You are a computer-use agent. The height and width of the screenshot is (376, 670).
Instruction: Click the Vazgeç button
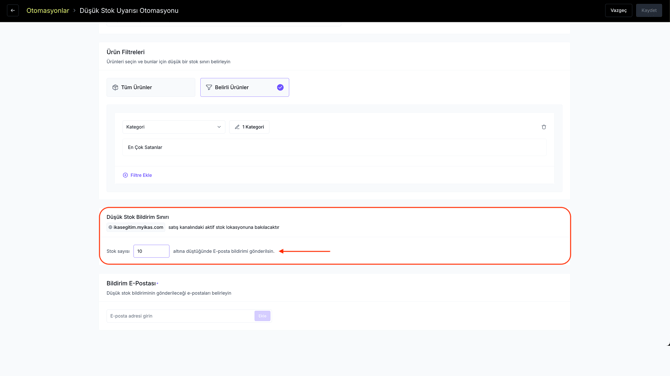(618, 10)
